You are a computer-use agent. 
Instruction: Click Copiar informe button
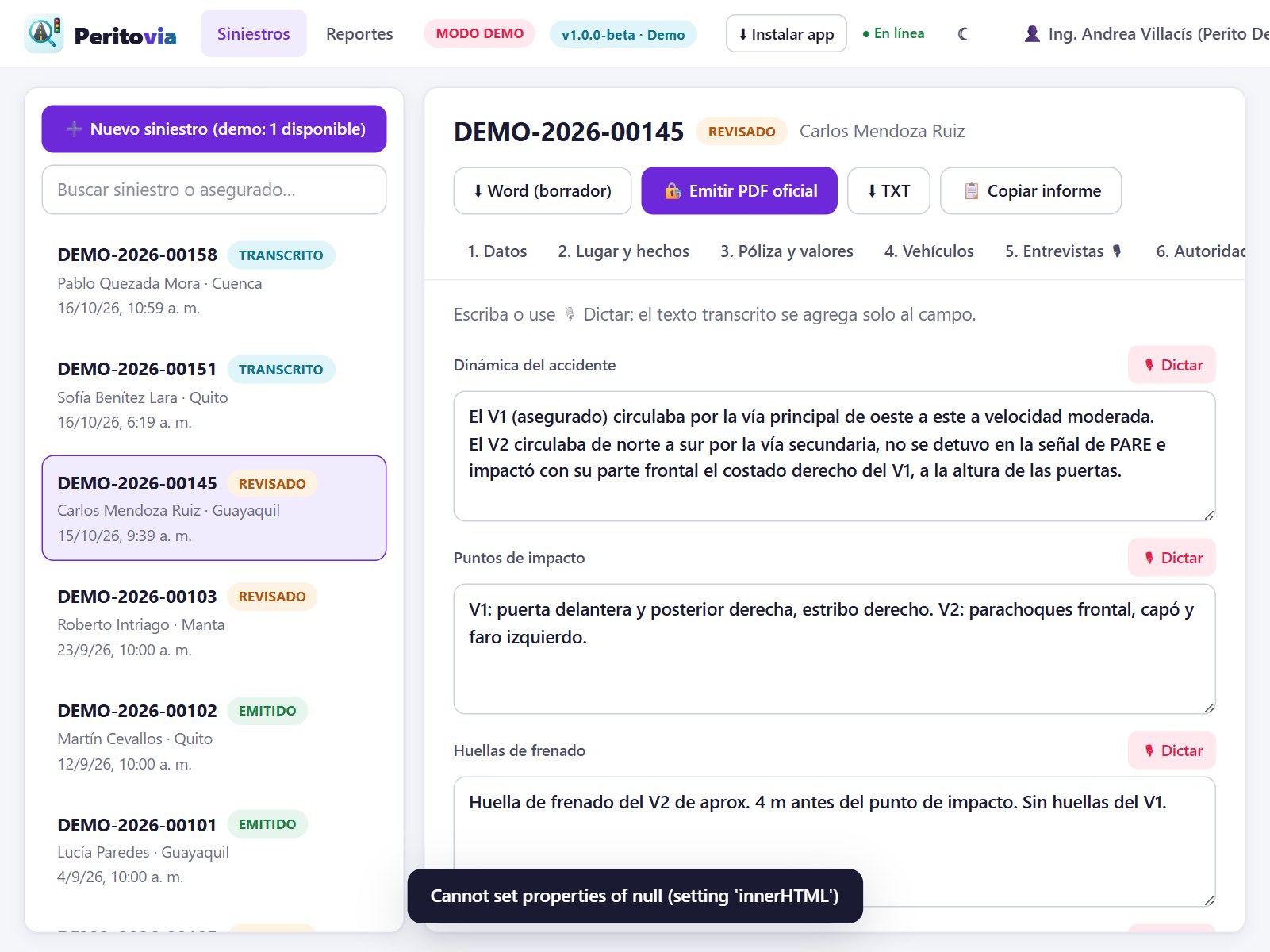tap(1031, 190)
